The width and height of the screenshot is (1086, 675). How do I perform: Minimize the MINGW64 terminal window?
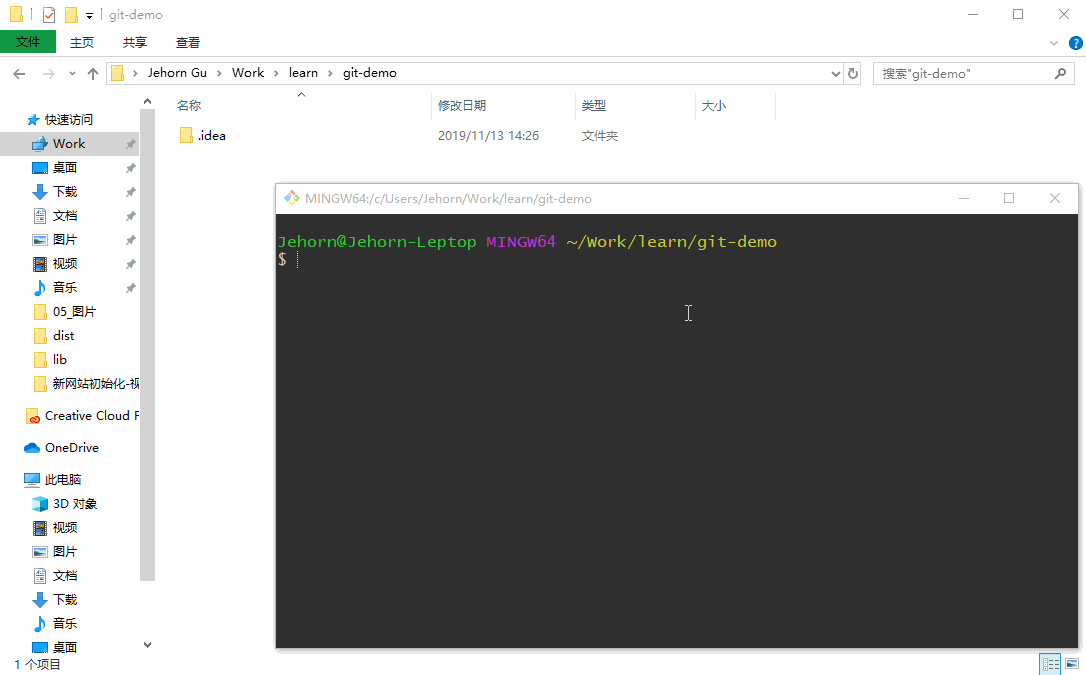pyautogui.click(x=963, y=198)
